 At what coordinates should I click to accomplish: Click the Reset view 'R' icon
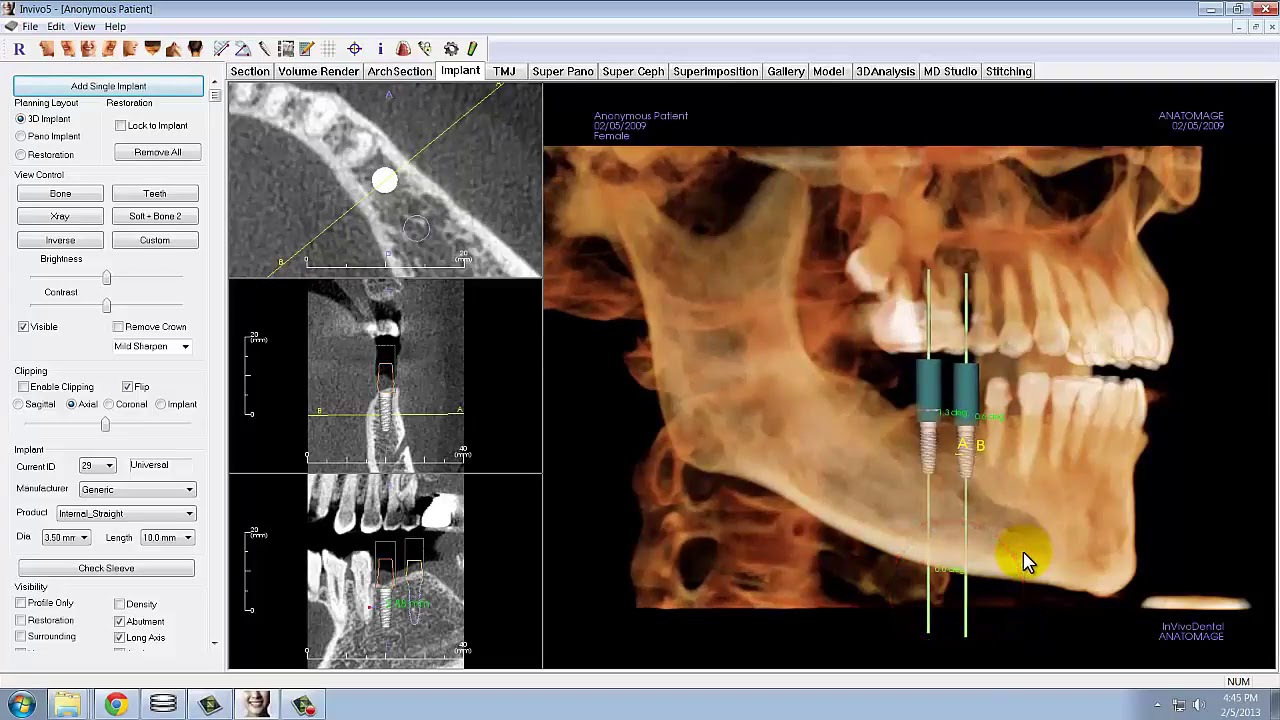[19, 48]
